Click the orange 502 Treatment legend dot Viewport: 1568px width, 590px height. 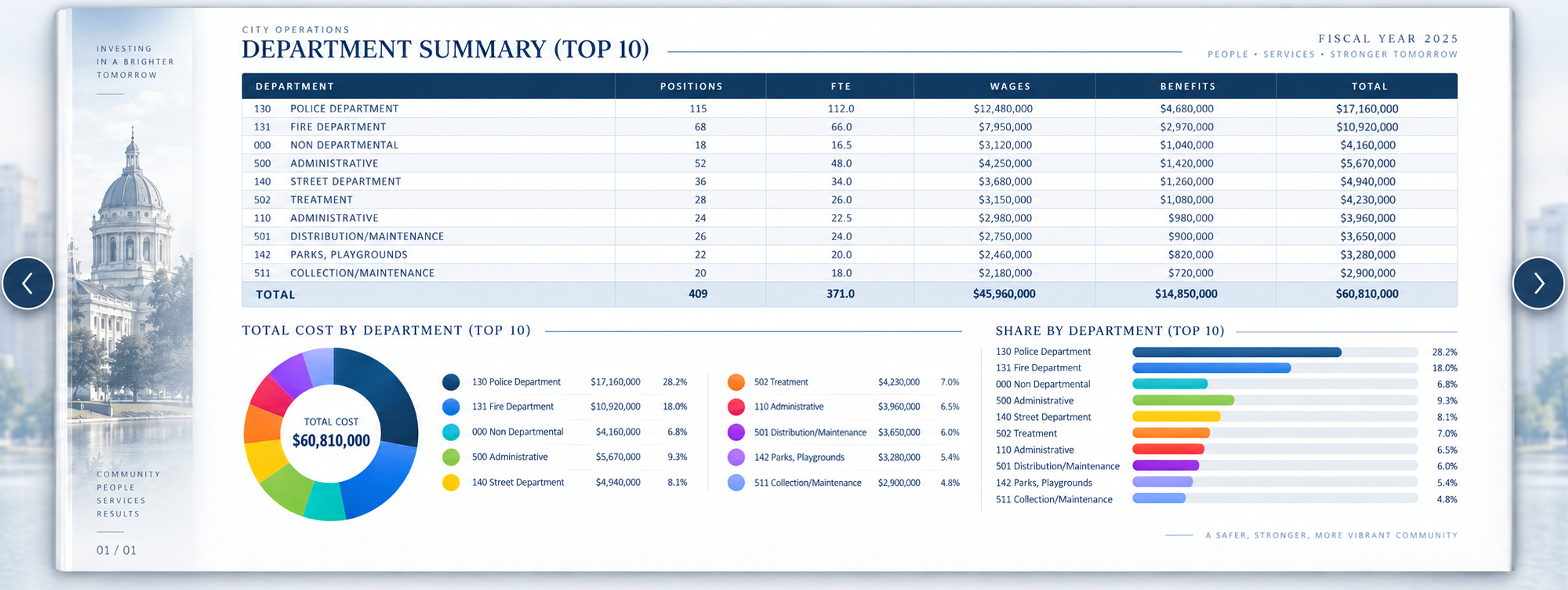tap(736, 382)
